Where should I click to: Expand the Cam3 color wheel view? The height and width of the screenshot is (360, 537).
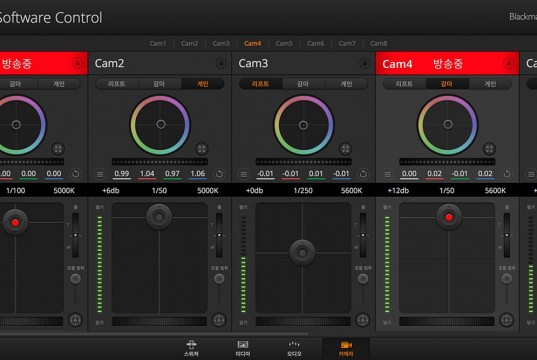pyautogui.click(x=346, y=149)
